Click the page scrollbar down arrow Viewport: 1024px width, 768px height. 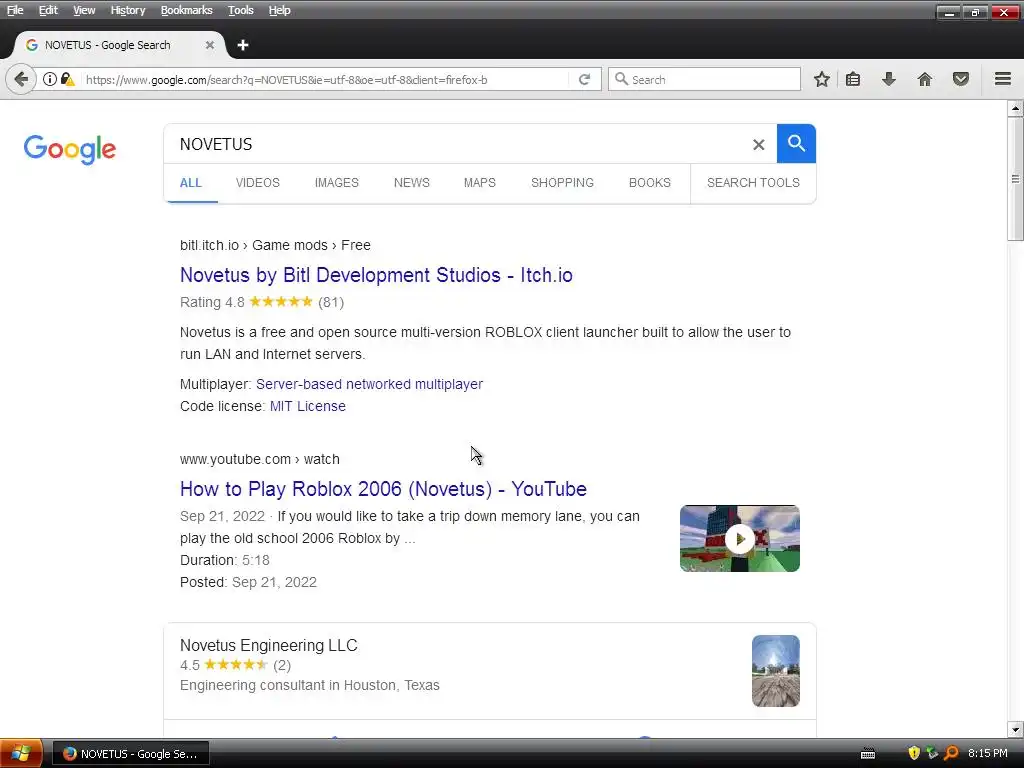[x=1015, y=729]
